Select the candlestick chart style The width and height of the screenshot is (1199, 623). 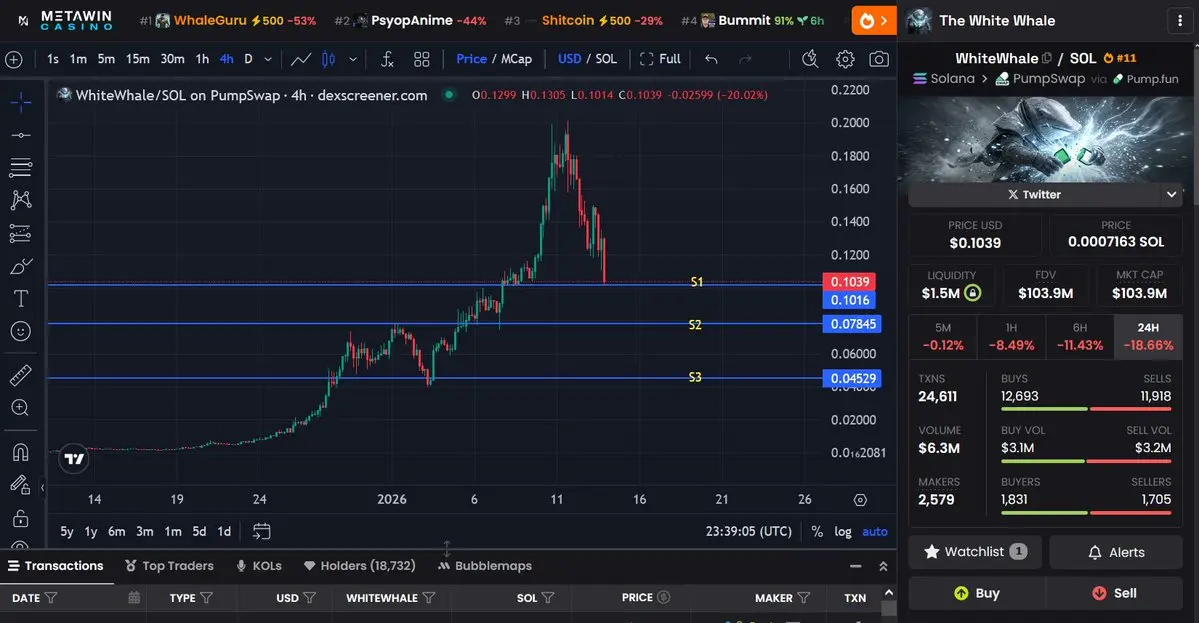pos(329,59)
